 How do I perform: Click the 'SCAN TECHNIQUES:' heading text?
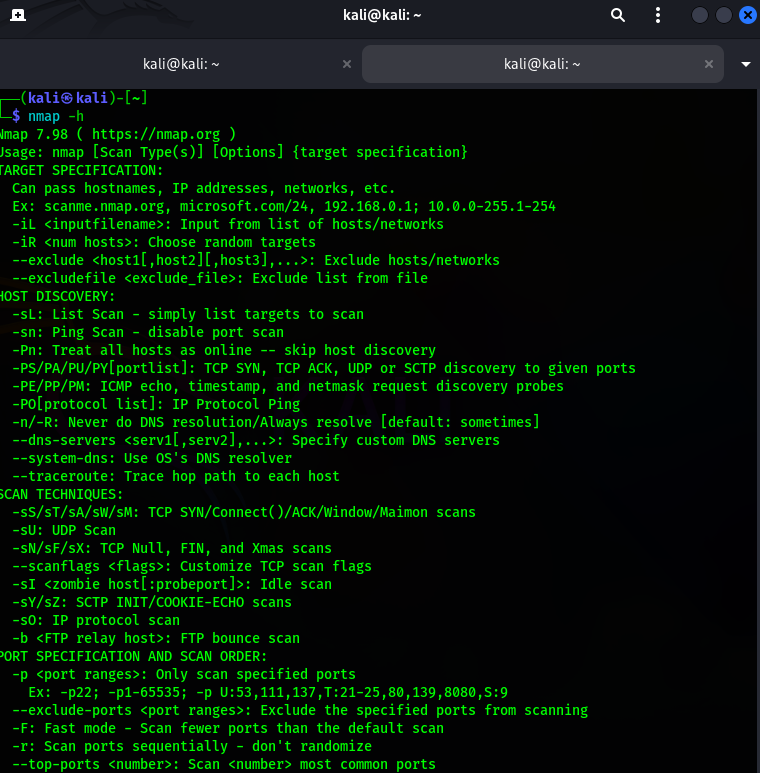coord(62,494)
